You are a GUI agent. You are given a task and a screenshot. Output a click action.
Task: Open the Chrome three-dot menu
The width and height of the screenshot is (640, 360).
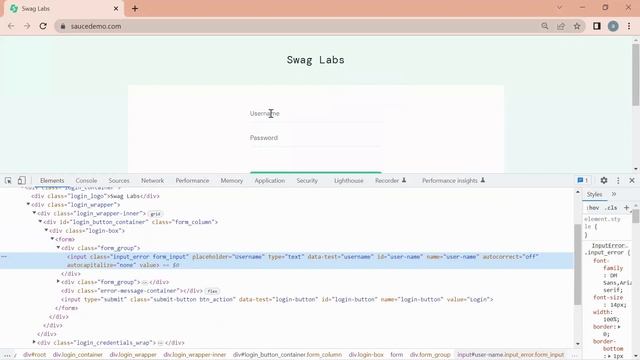click(629, 26)
